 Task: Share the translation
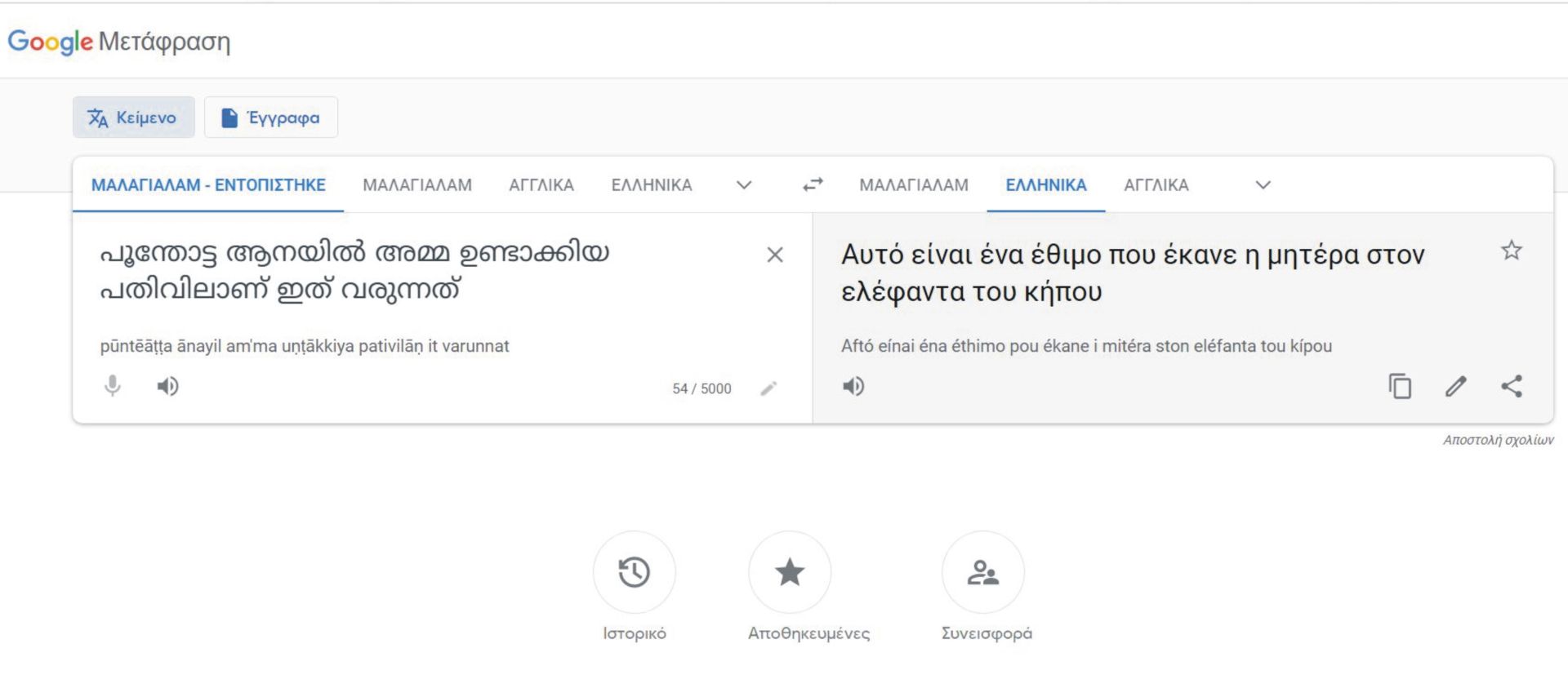pyautogui.click(x=1512, y=386)
